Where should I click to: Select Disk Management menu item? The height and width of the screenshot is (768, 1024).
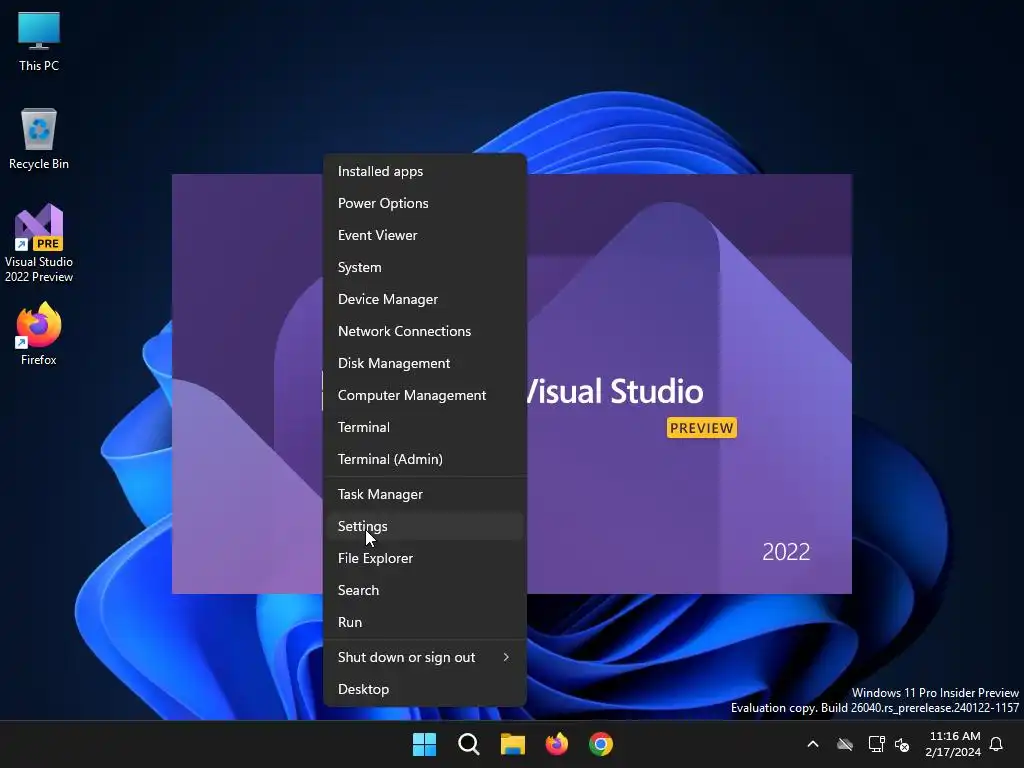click(424, 363)
